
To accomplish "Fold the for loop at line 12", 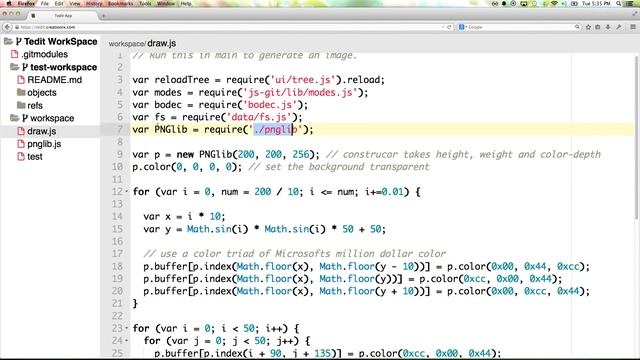I will click(127, 191).
